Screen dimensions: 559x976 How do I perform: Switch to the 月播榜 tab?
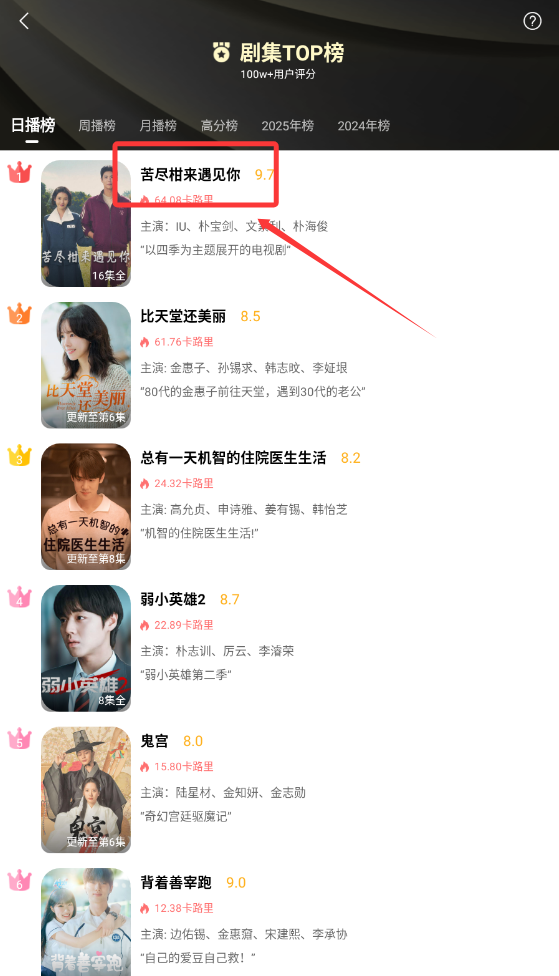[x=157, y=125]
